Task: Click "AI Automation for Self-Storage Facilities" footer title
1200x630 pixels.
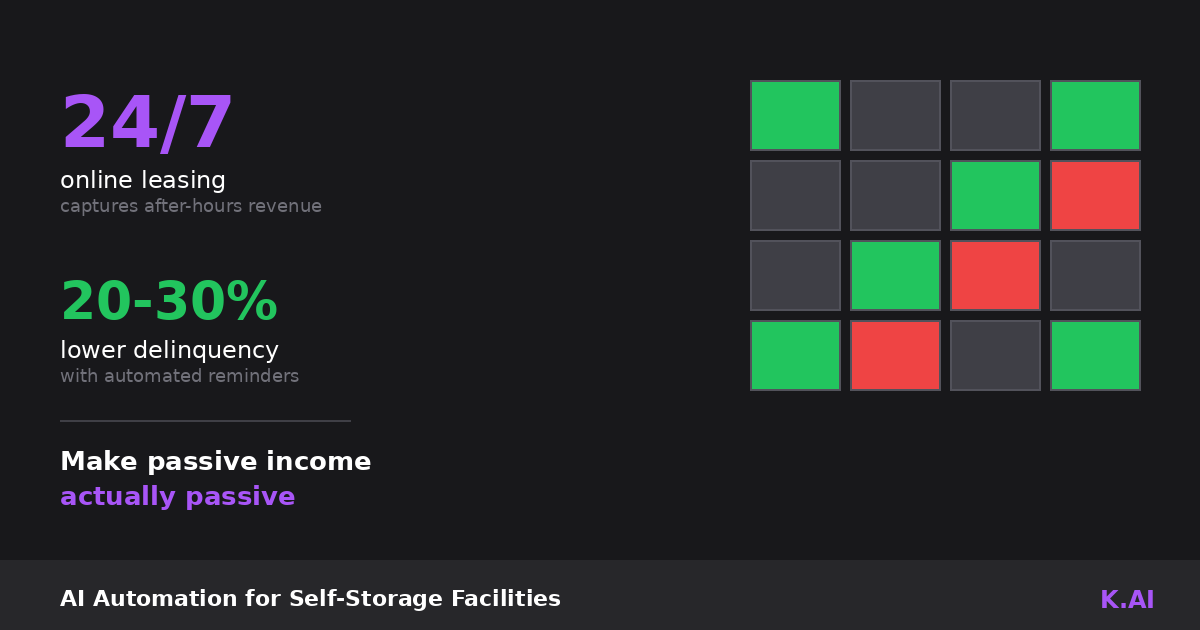Action: click(x=310, y=599)
